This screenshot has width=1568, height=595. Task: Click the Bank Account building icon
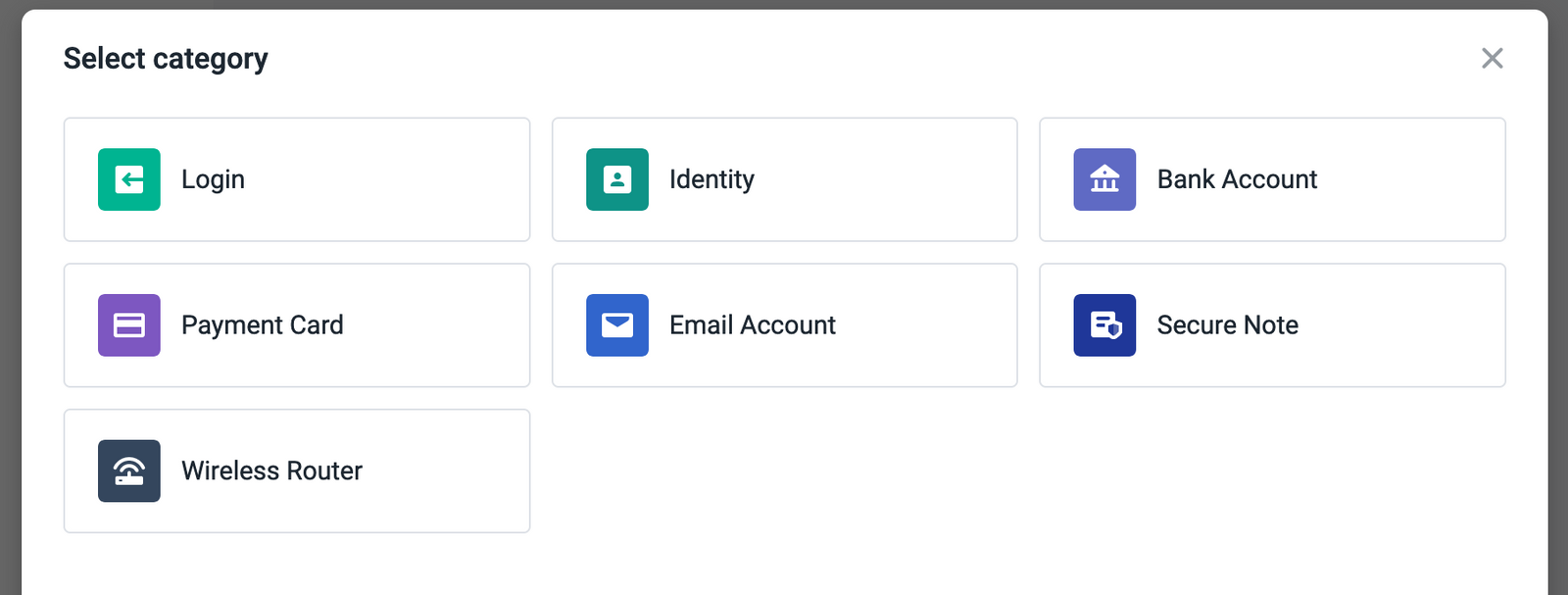coord(1104,179)
